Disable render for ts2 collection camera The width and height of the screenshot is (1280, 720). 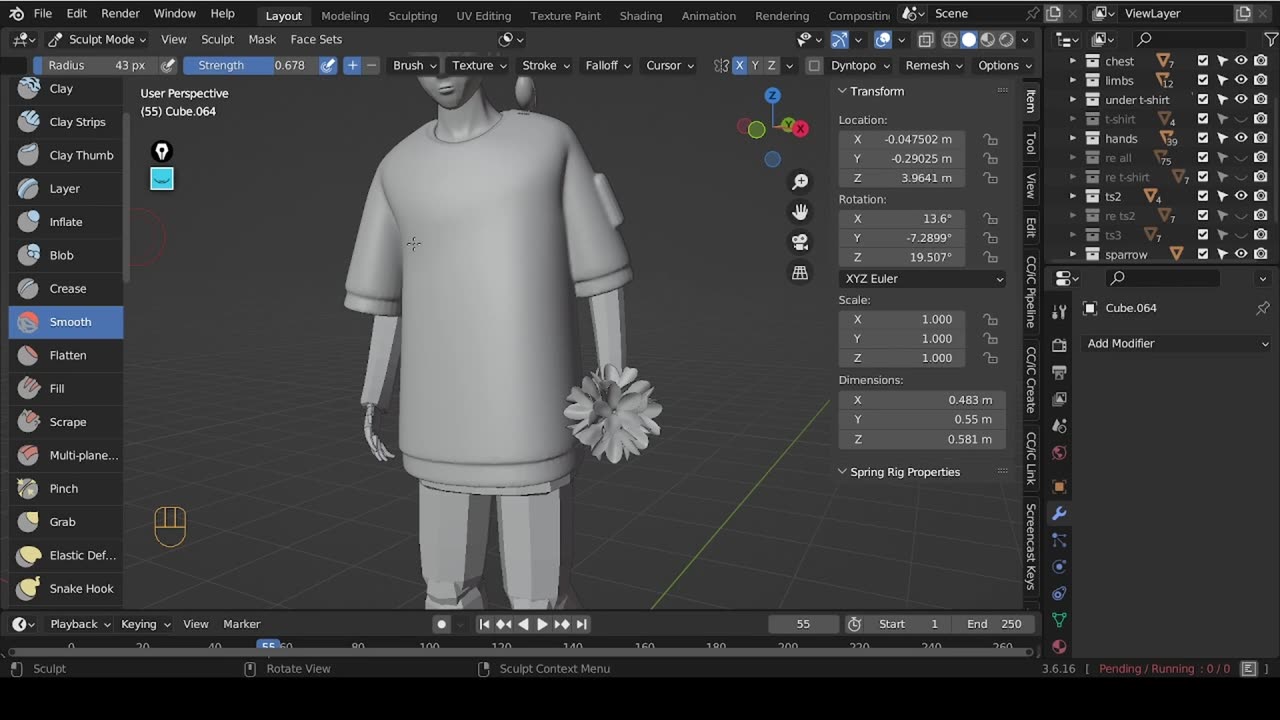tap(1260, 196)
